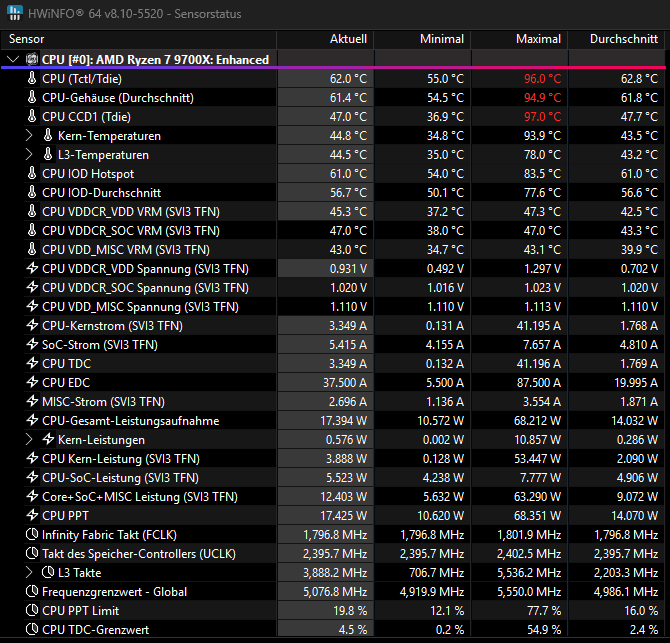The width and height of the screenshot is (670, 643).
Task: Click lightning icon of Kern-Leistungen
Action: click(48, 439)
